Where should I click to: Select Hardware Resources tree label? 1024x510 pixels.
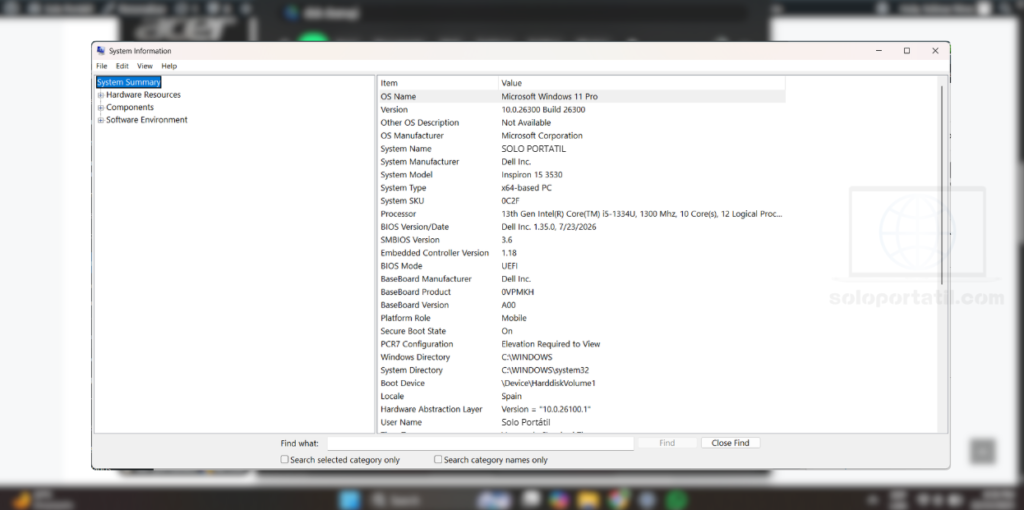[x=143, y=95]
